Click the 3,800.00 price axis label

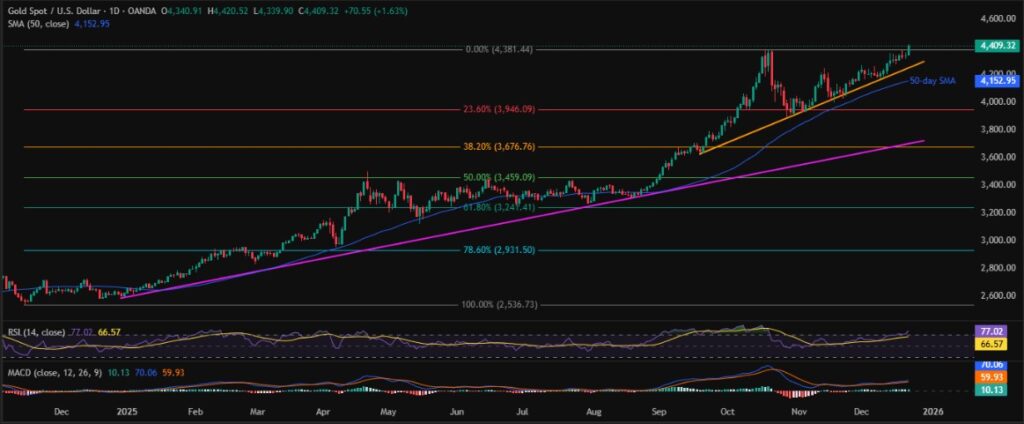point(998,129)
